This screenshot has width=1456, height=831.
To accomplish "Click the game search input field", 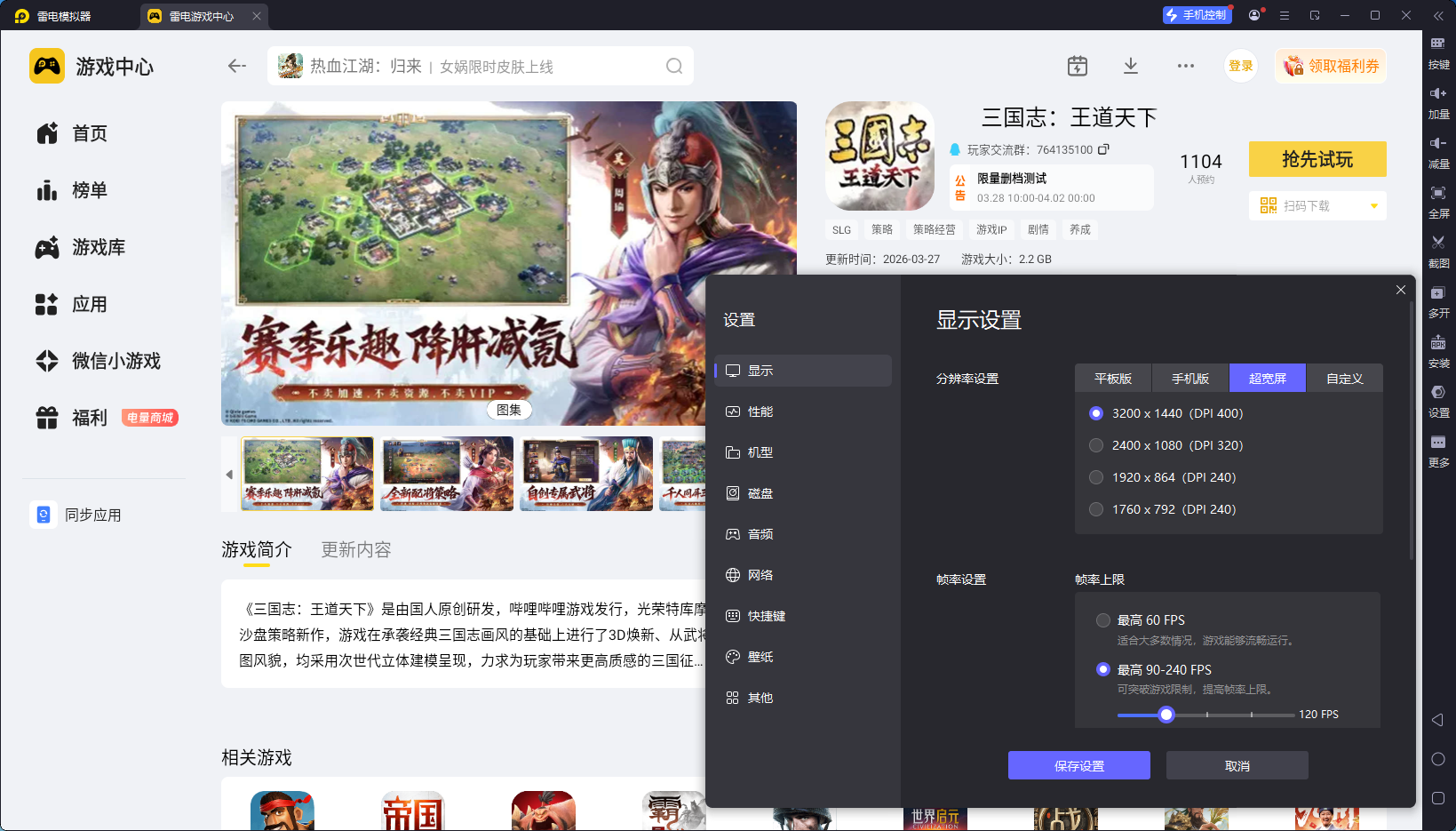I will click(480, 66).
